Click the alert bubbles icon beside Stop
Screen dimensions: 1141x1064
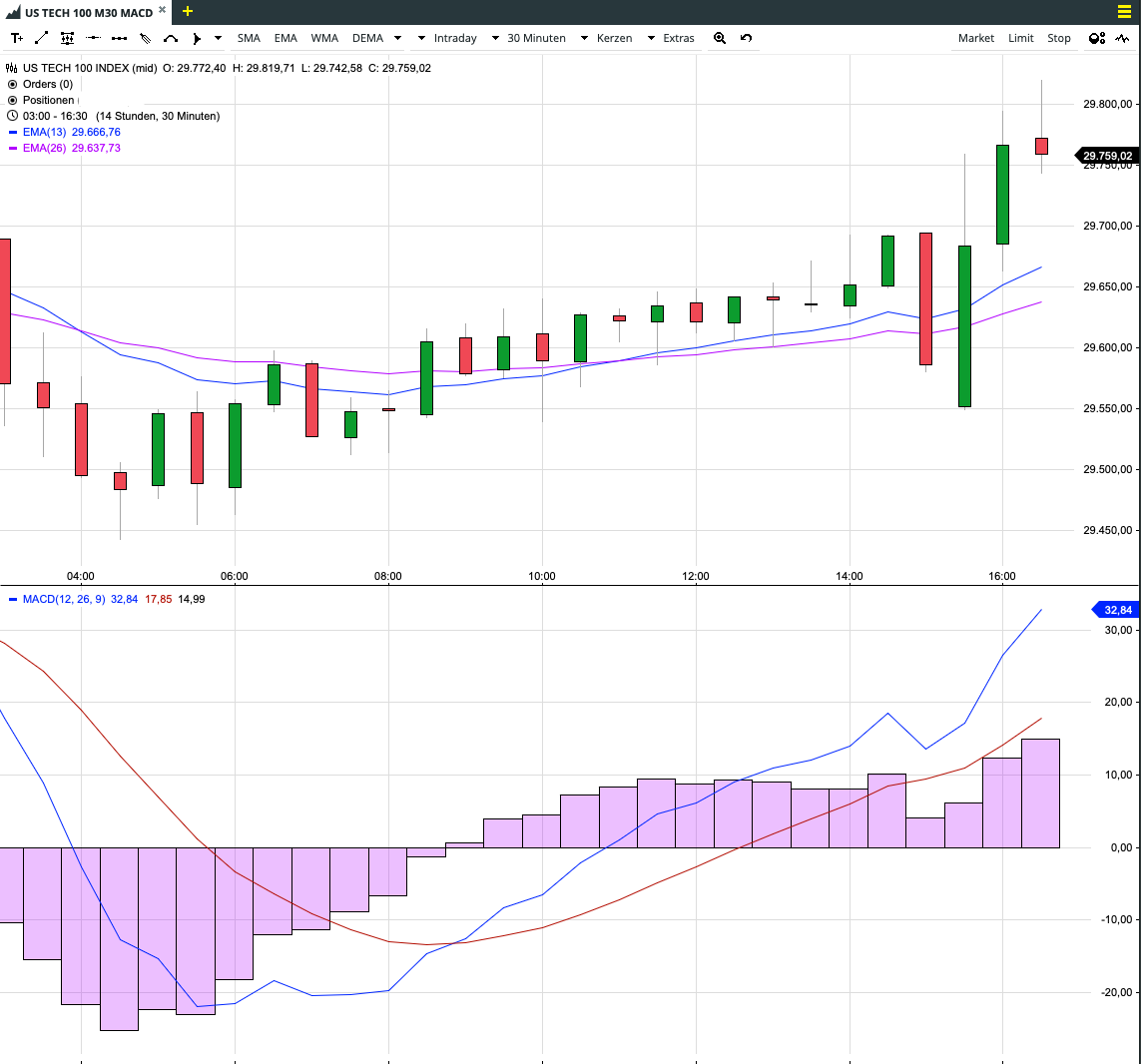[x=1097, y=38]
